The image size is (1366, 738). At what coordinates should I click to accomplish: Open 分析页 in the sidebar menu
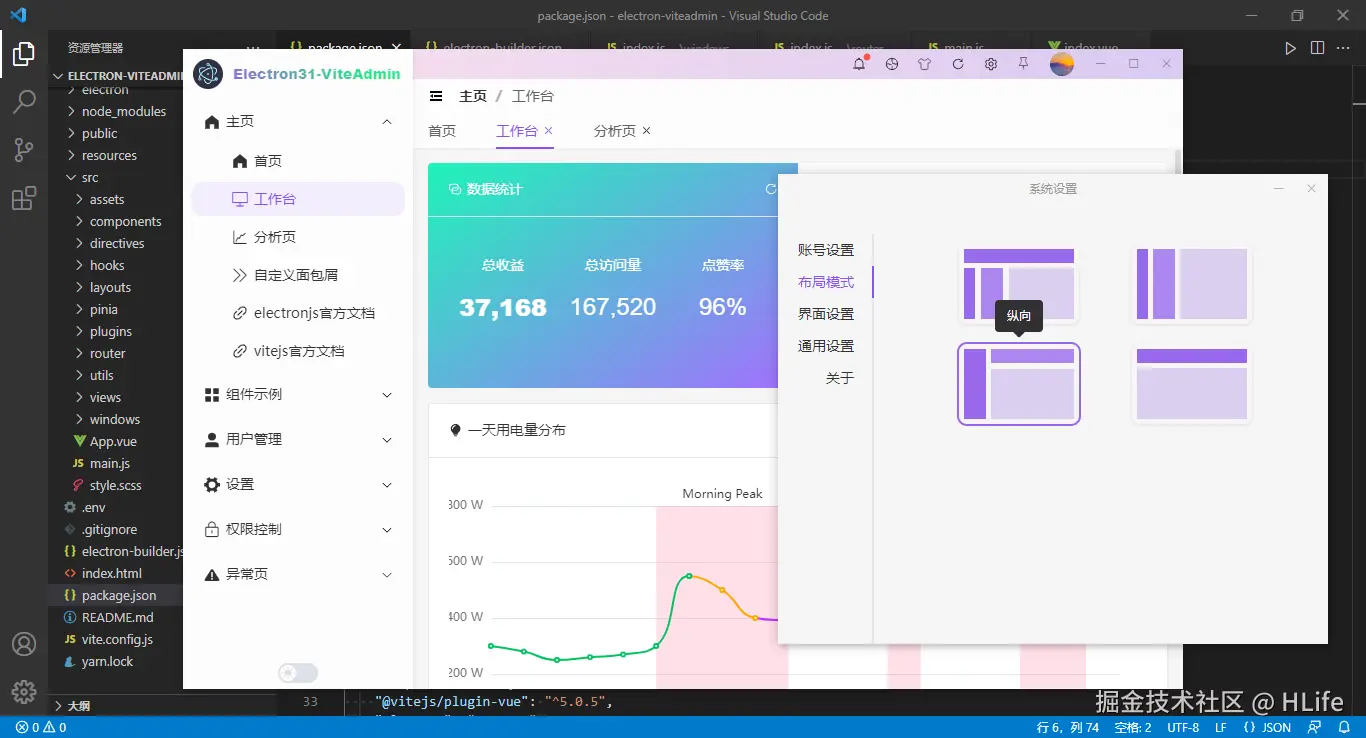(x=298, y=237)
